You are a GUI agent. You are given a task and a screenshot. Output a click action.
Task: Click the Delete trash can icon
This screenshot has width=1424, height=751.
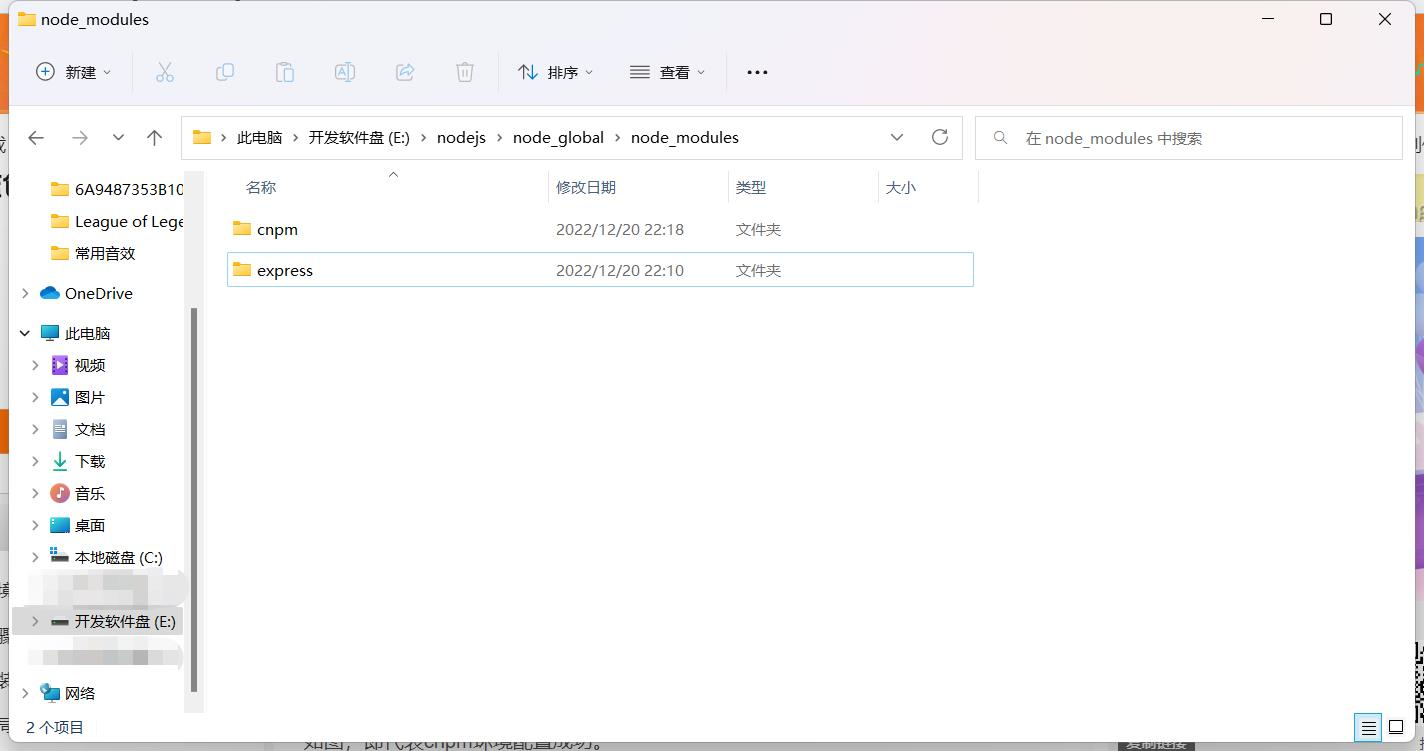[465, 72]
